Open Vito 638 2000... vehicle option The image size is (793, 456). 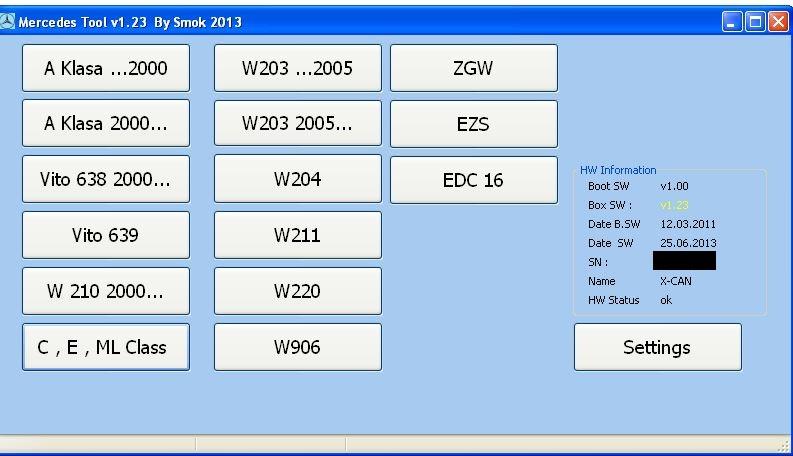pos(106,180)
